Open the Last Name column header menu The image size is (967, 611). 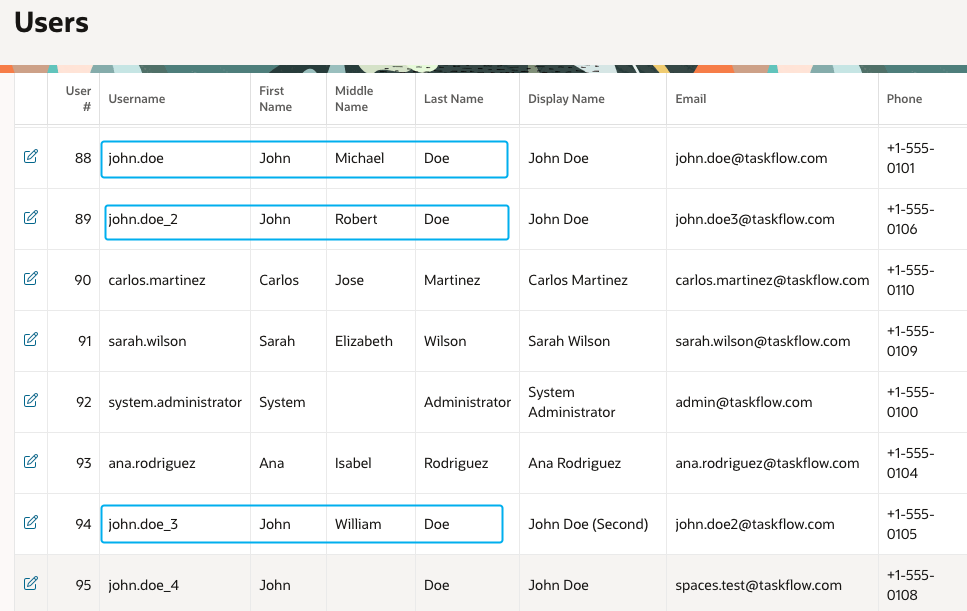coord(453,99)
